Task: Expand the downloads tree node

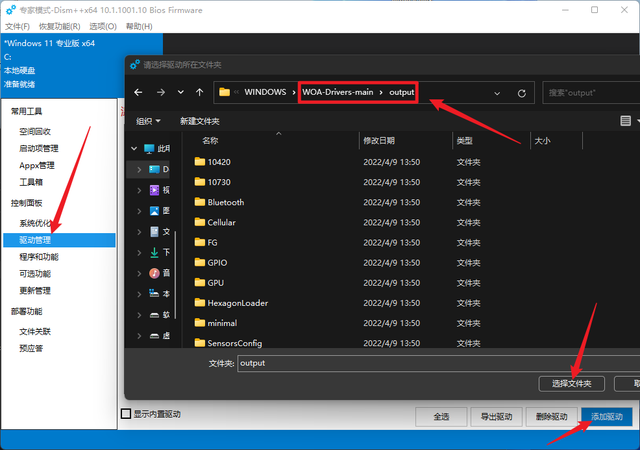Action: 139,252
